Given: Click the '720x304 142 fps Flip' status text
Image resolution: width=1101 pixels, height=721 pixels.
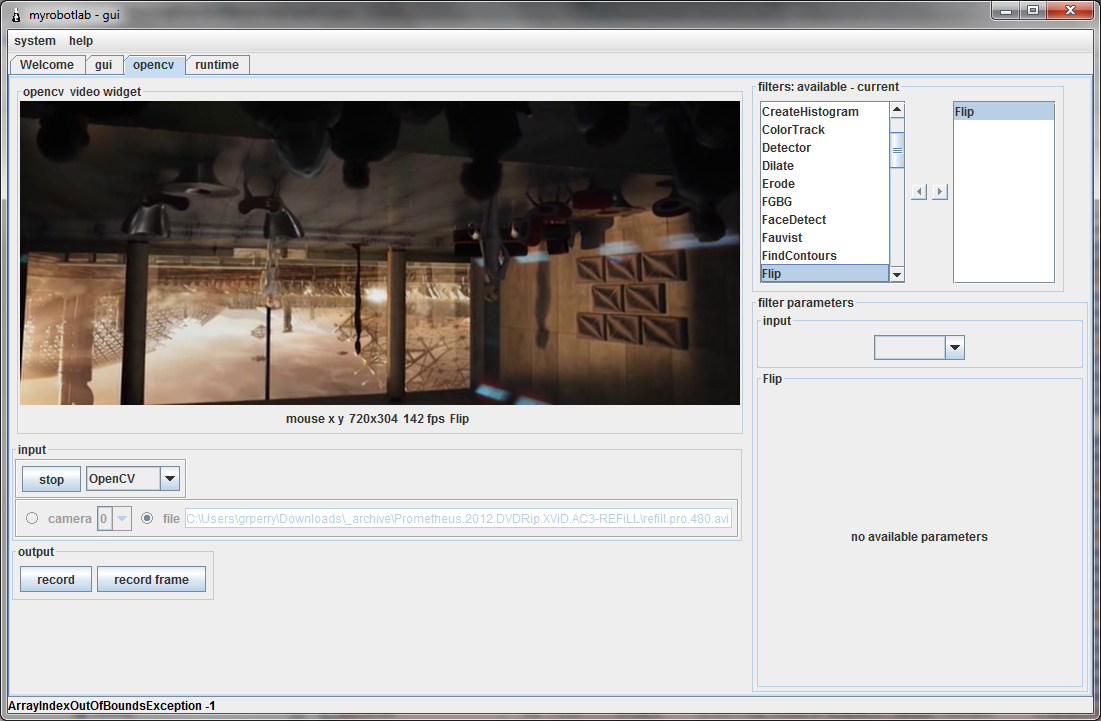Looking at the screenshot, I should click(409, 418).
